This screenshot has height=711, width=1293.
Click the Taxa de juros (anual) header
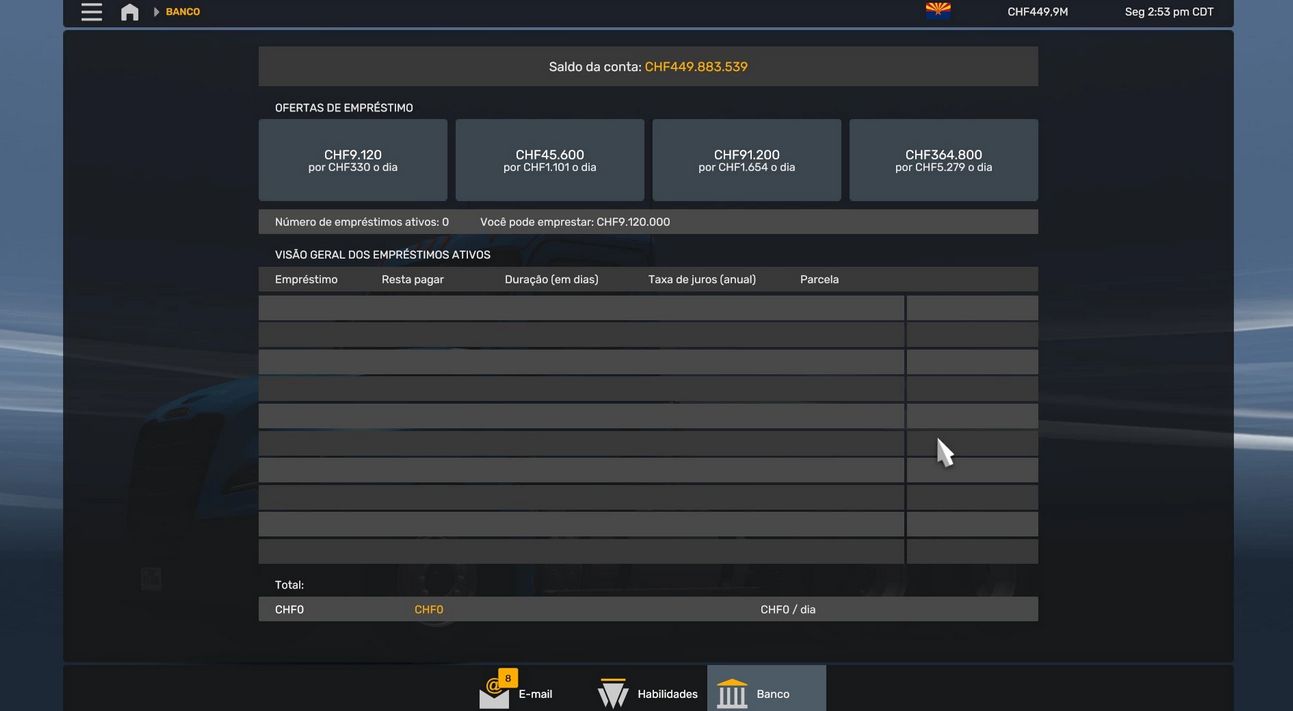coord(702,280)
